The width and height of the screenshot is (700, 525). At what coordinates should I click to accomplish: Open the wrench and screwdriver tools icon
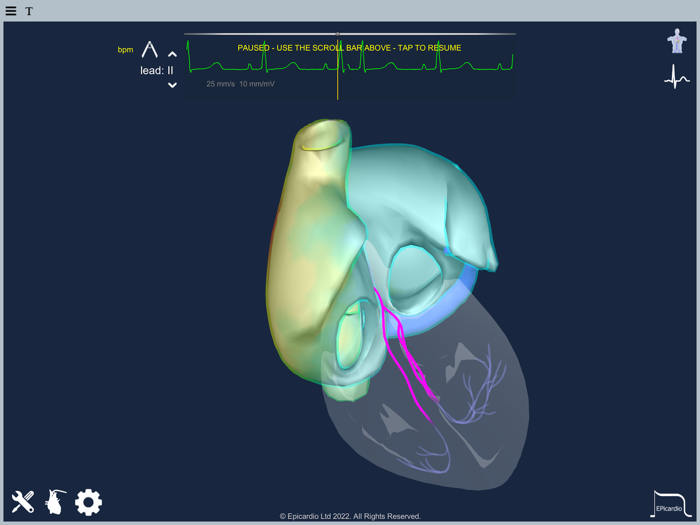tap(23, 502)
